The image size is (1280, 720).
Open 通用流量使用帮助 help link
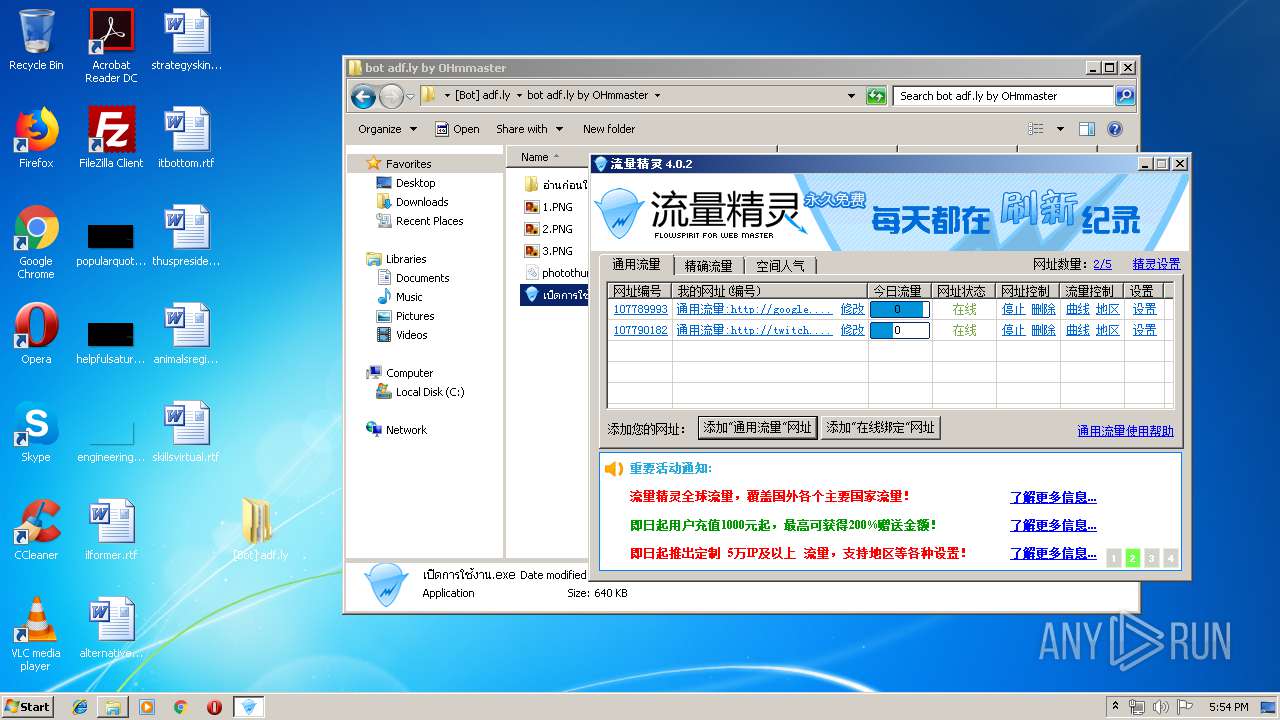click(x=1125, y=431)
